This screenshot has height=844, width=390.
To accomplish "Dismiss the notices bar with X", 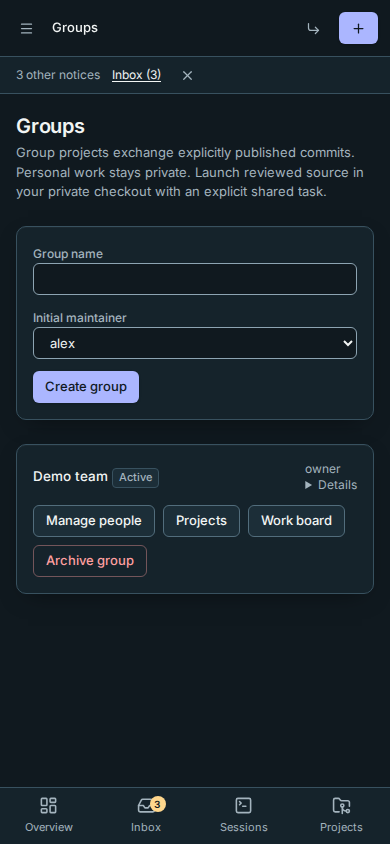I will 187,76.
